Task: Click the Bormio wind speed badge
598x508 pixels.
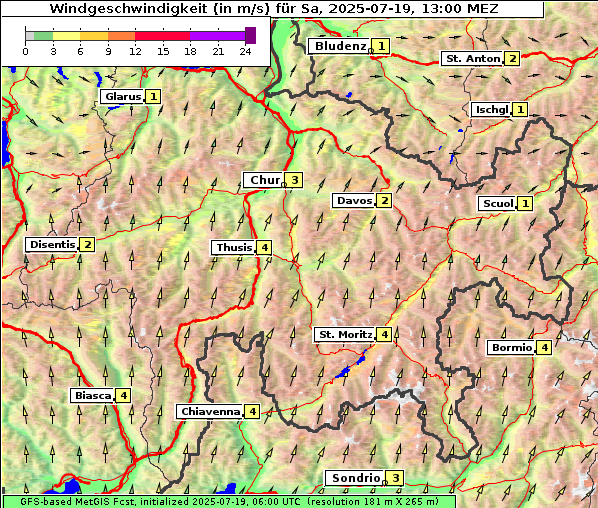Action: tap(544, 347)
